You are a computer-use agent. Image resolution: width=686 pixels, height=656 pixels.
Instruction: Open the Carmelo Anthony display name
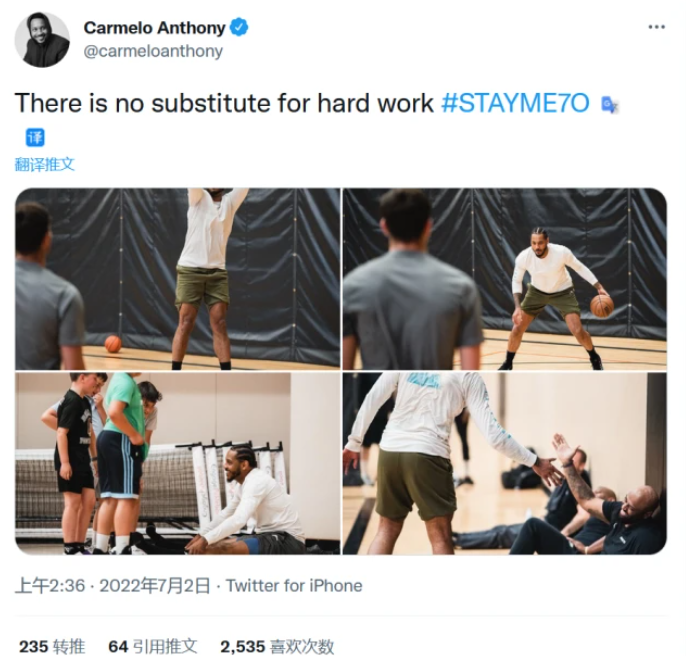click(154, 28)
